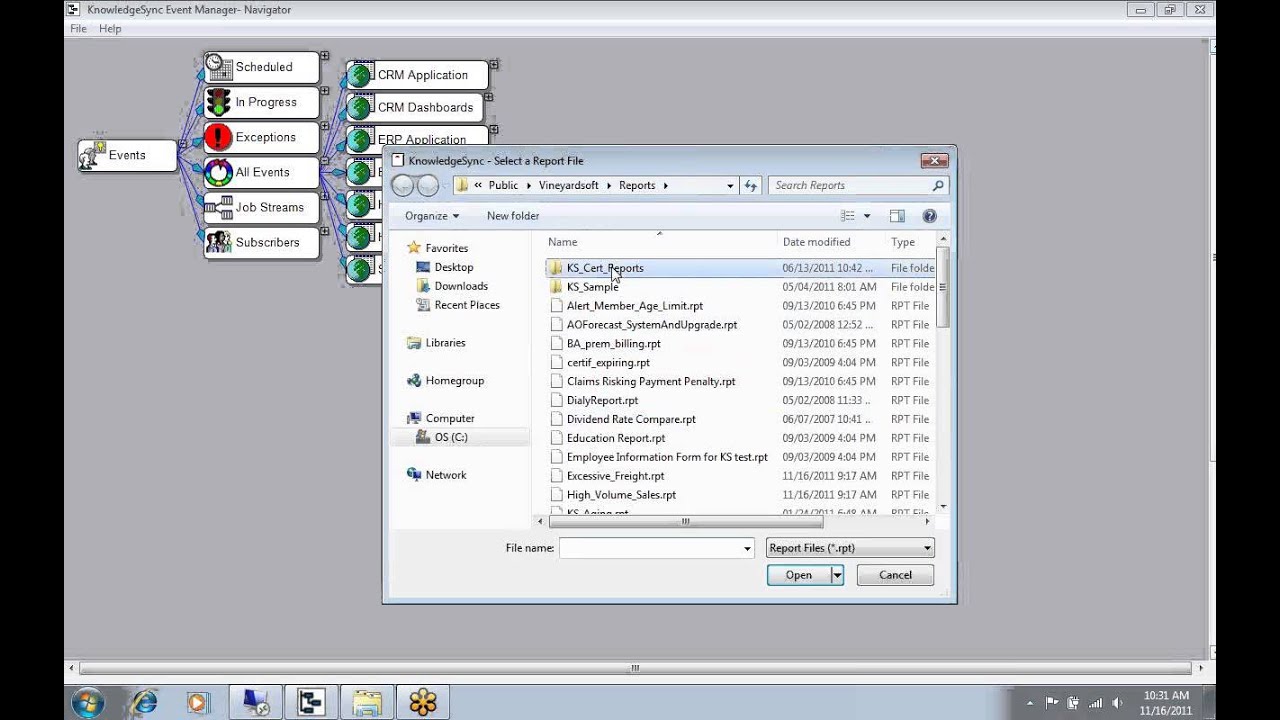The height and width of the screenshot is (720, 1280).
Task: Click the Public breadcrumb
Action: (503, 185)
